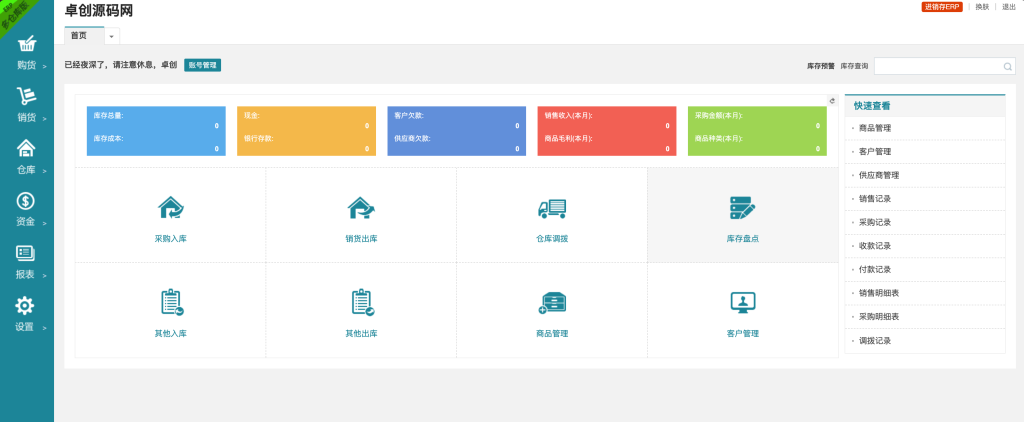Expand the 资金 submenu arrow
Screen dimensions: 1024x422
(x=44, y=223)
